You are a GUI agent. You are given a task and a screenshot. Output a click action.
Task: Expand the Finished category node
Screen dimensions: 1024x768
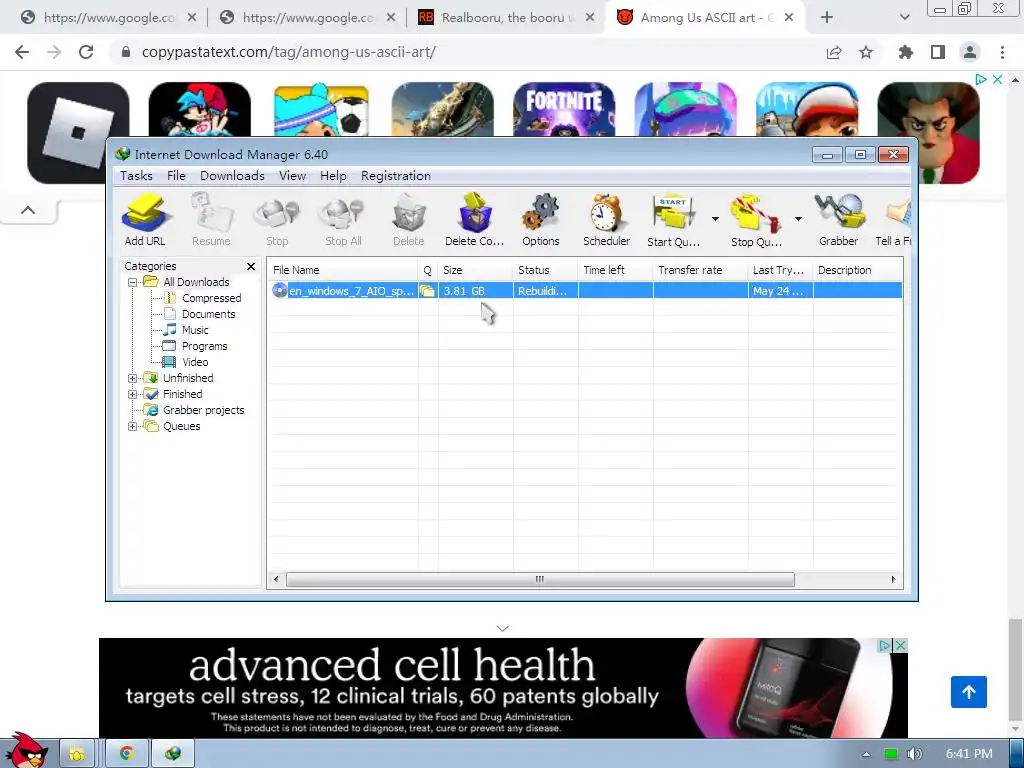[x=133, y=394]
